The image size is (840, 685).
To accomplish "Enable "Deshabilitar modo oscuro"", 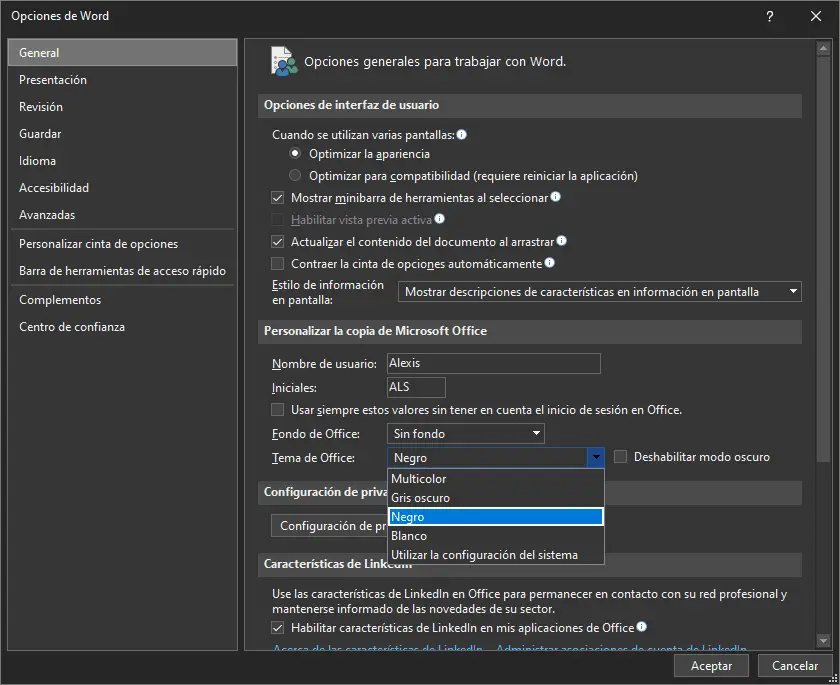I will click(x=619, y=456).
